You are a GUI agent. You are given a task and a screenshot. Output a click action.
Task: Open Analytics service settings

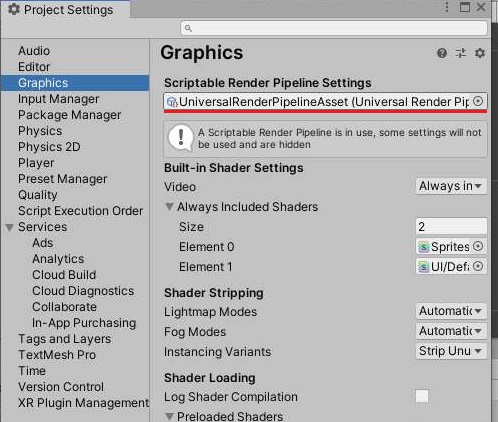coord(58,259)
